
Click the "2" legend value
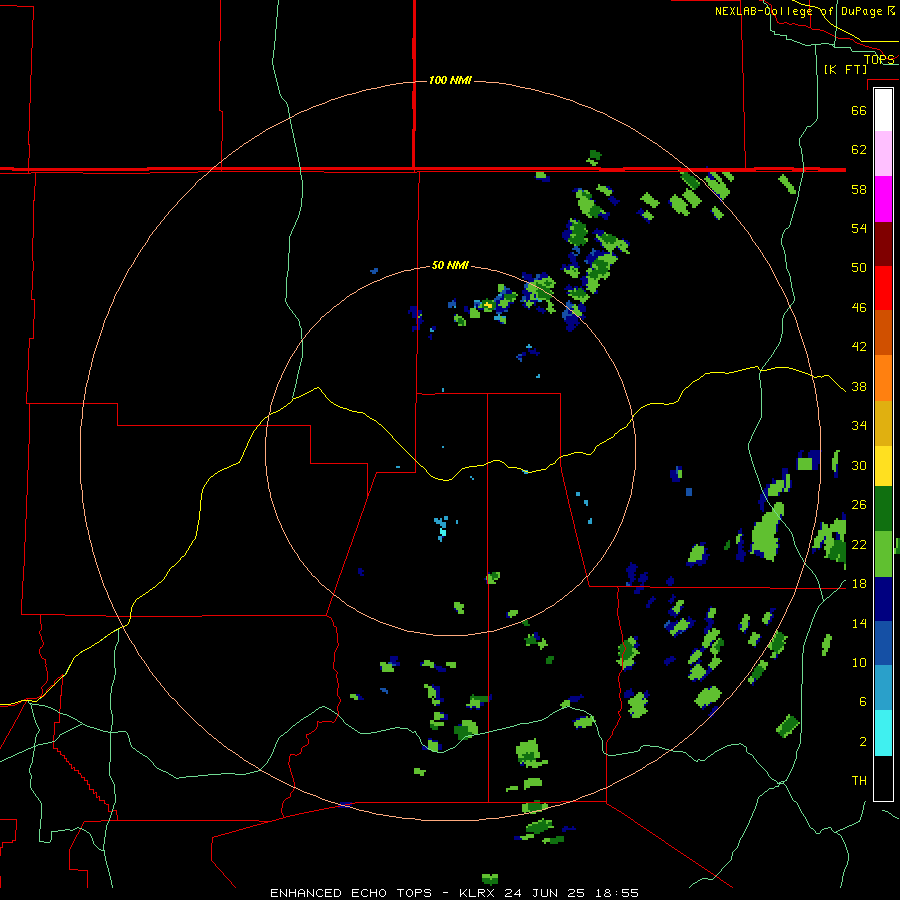pos(863,742)
